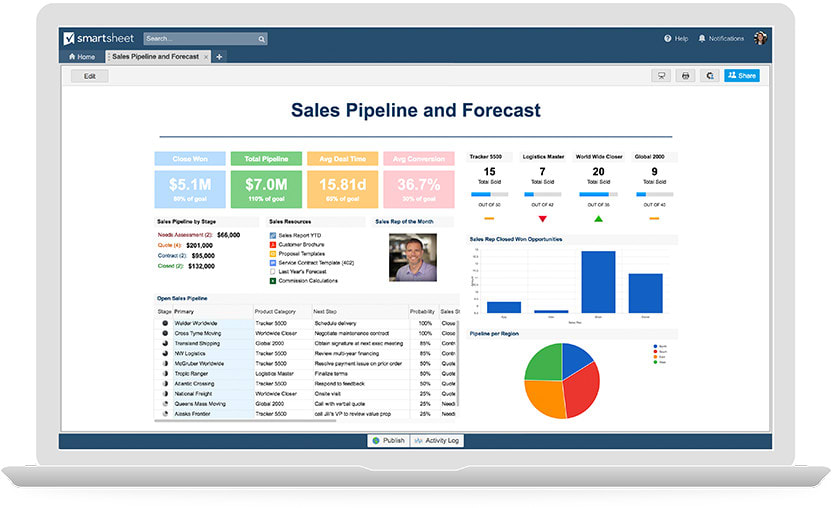Click the Smartsheet logo icon

69,38
